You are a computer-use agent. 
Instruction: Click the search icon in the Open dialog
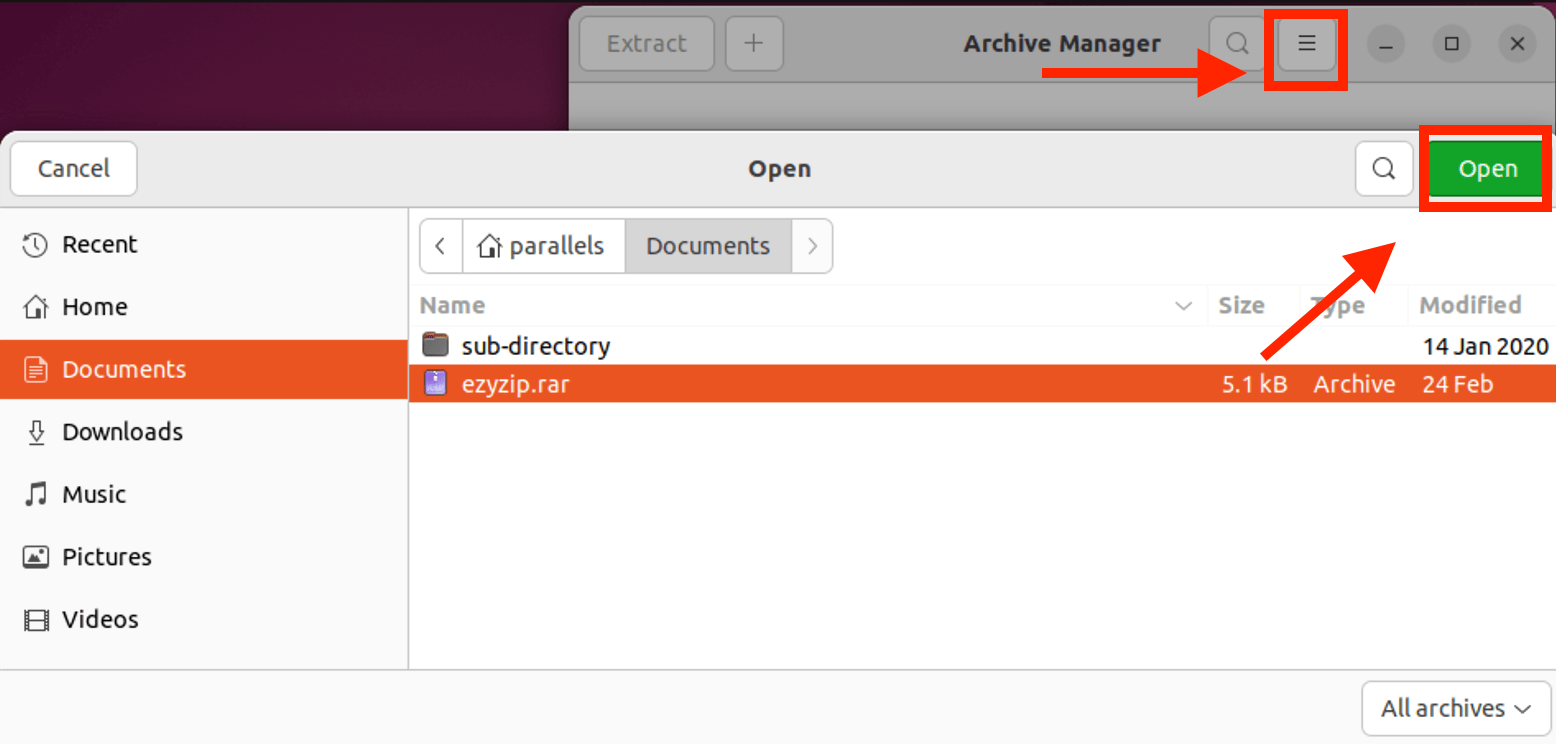click(x=1384, y=168)
